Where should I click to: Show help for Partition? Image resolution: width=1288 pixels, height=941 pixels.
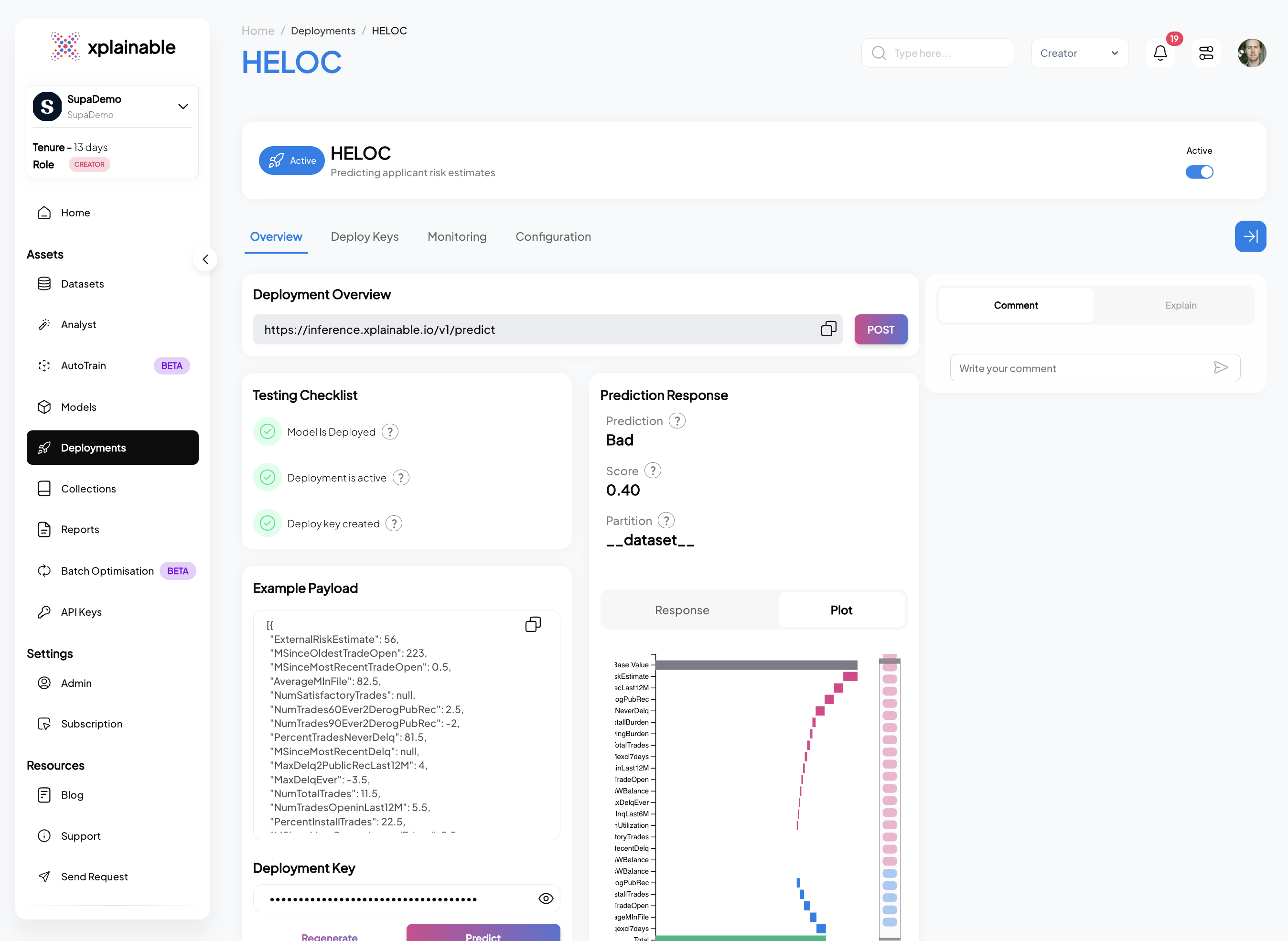[x=666, y=520]
